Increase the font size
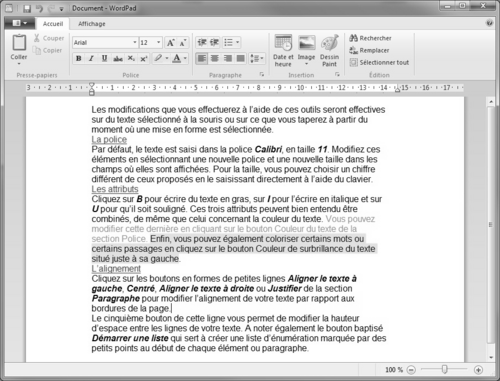The image size is (500, 381). (170, 43)
